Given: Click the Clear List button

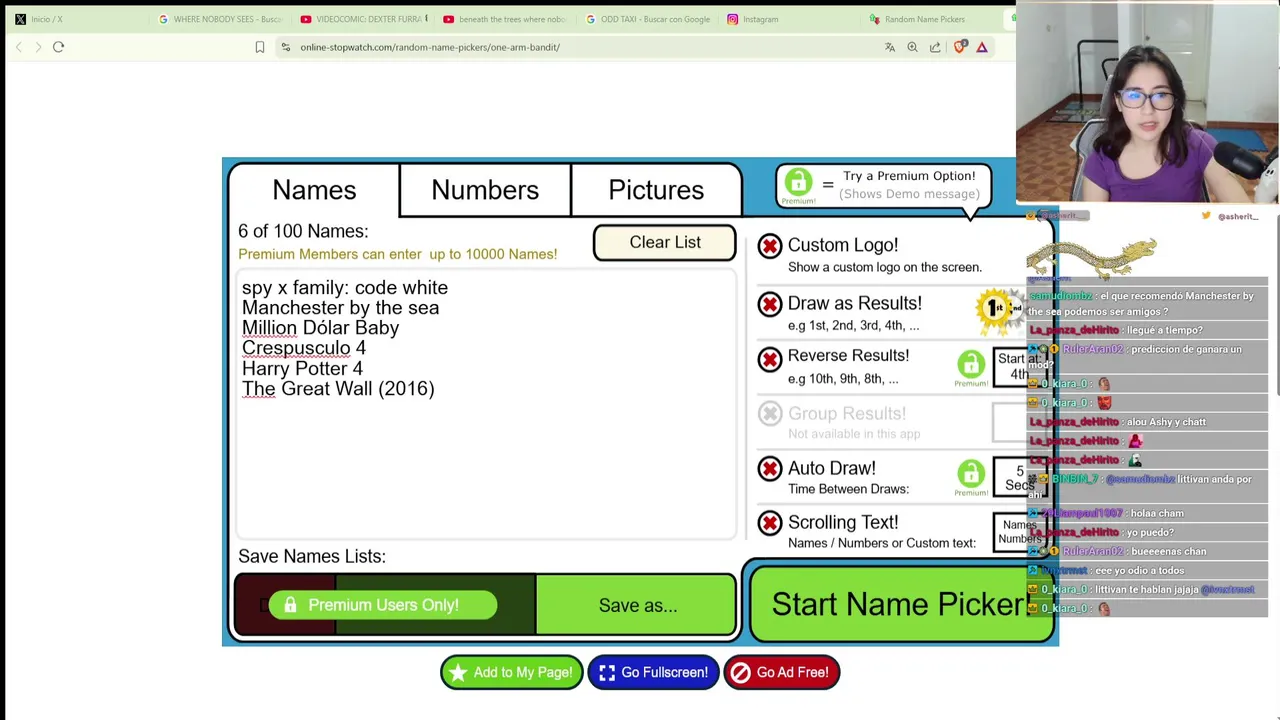Looking at the screenshot, I should point(665,242).
